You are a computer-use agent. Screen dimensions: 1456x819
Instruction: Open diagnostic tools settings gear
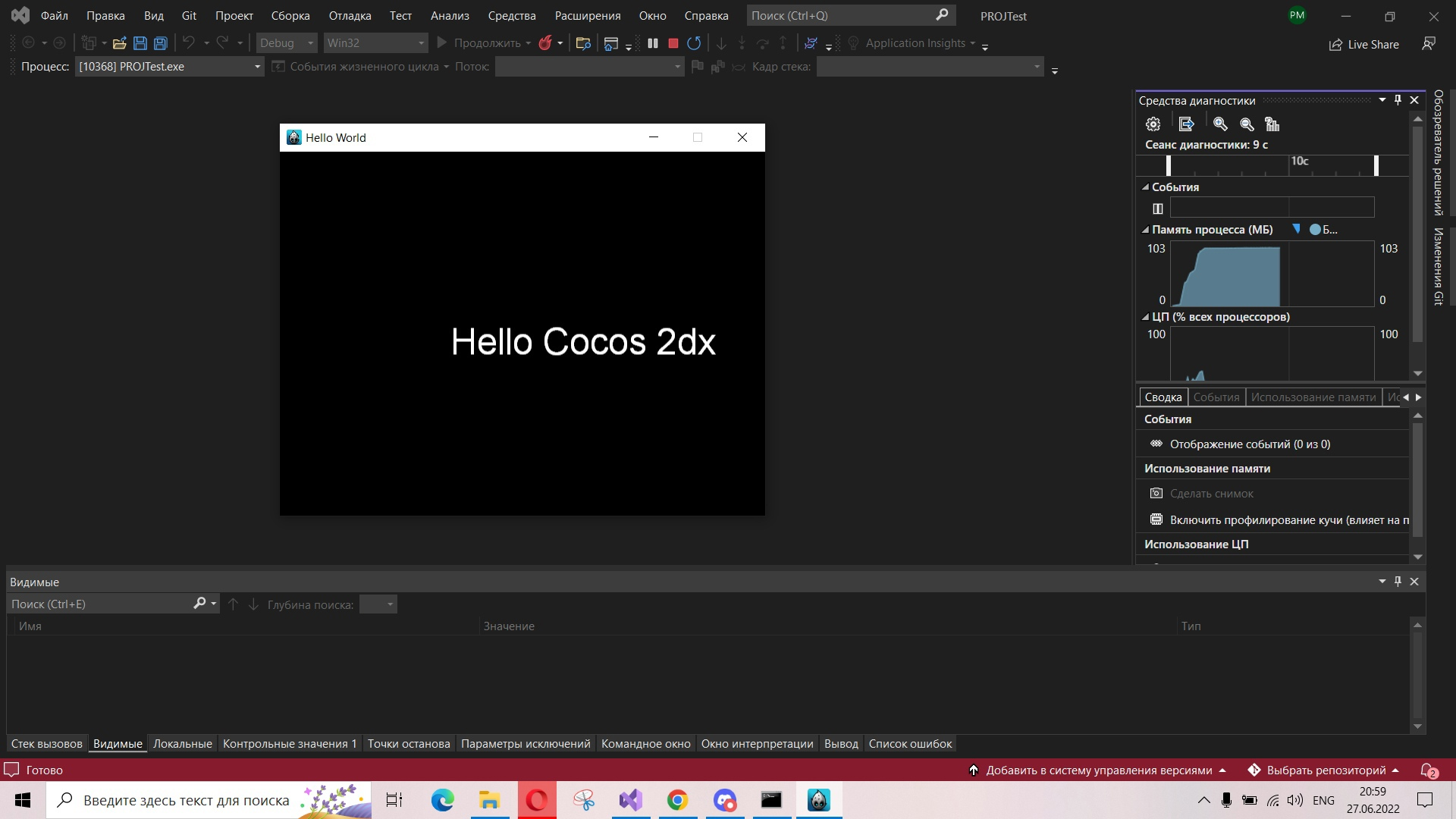(x=1153, y=124)
